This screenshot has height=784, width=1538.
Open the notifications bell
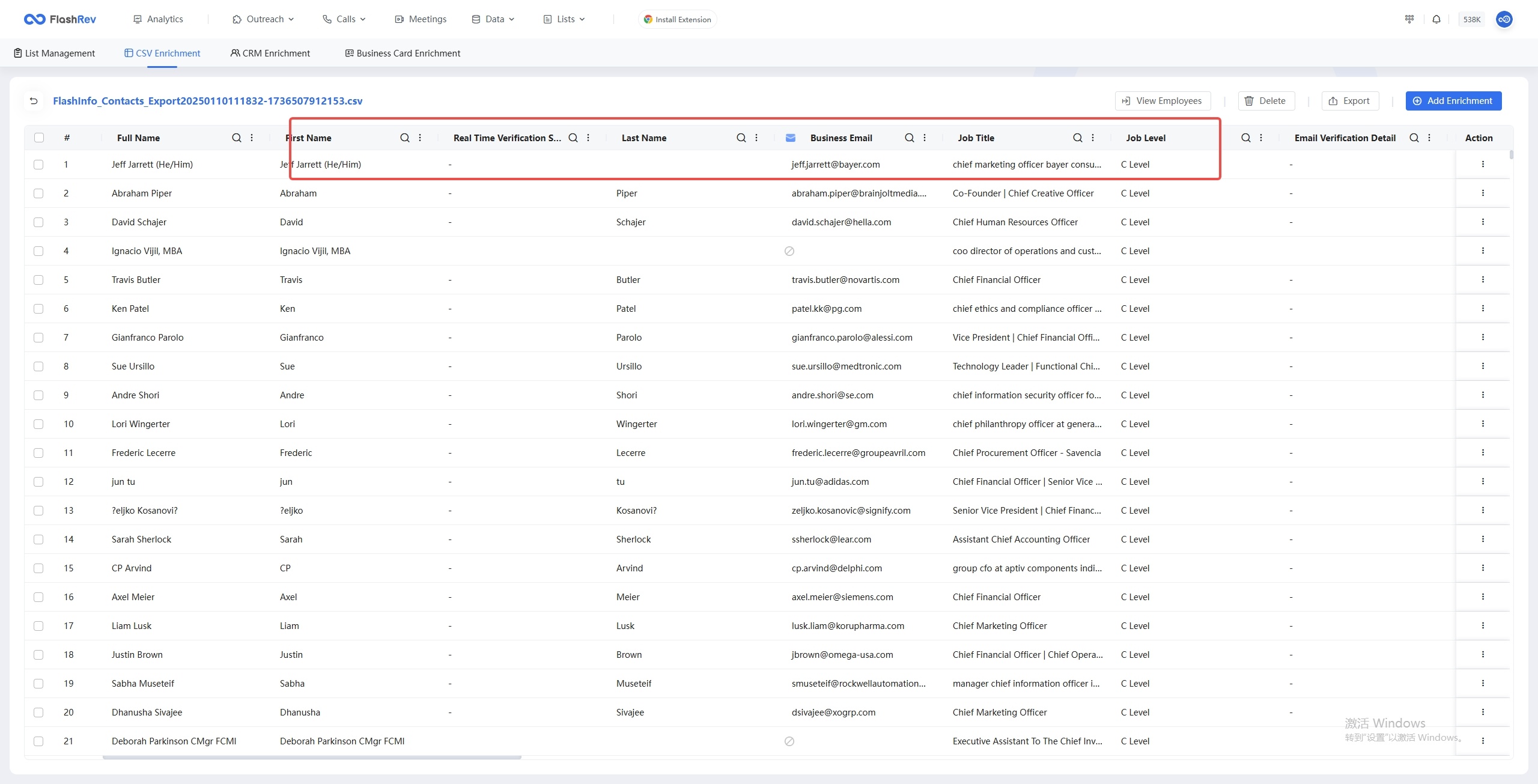(x=1436, y=19)
